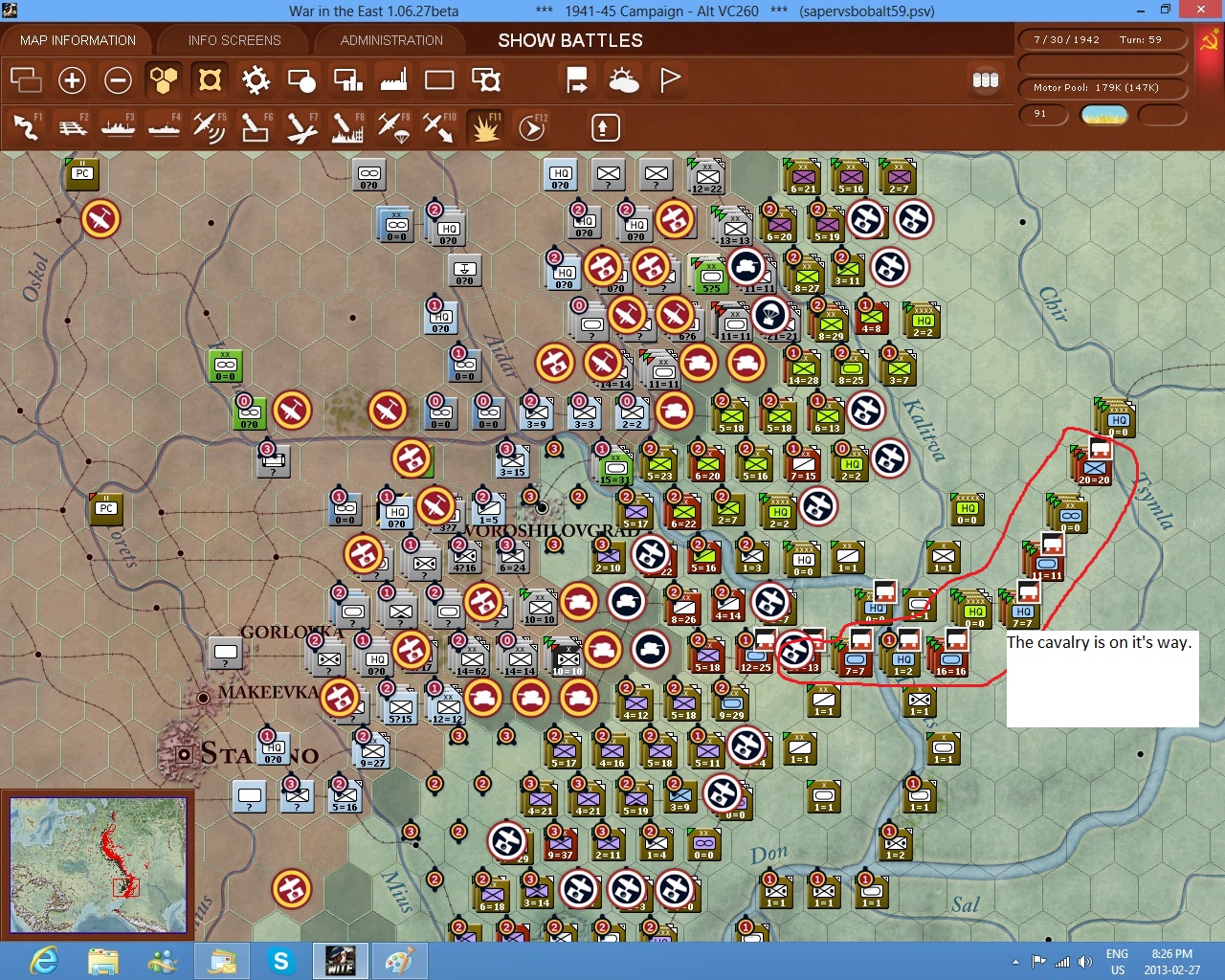Click the three stacked barrels icon
This screenshot has height=980, width=1225.
pyautogui.click(x=986, y=80)
